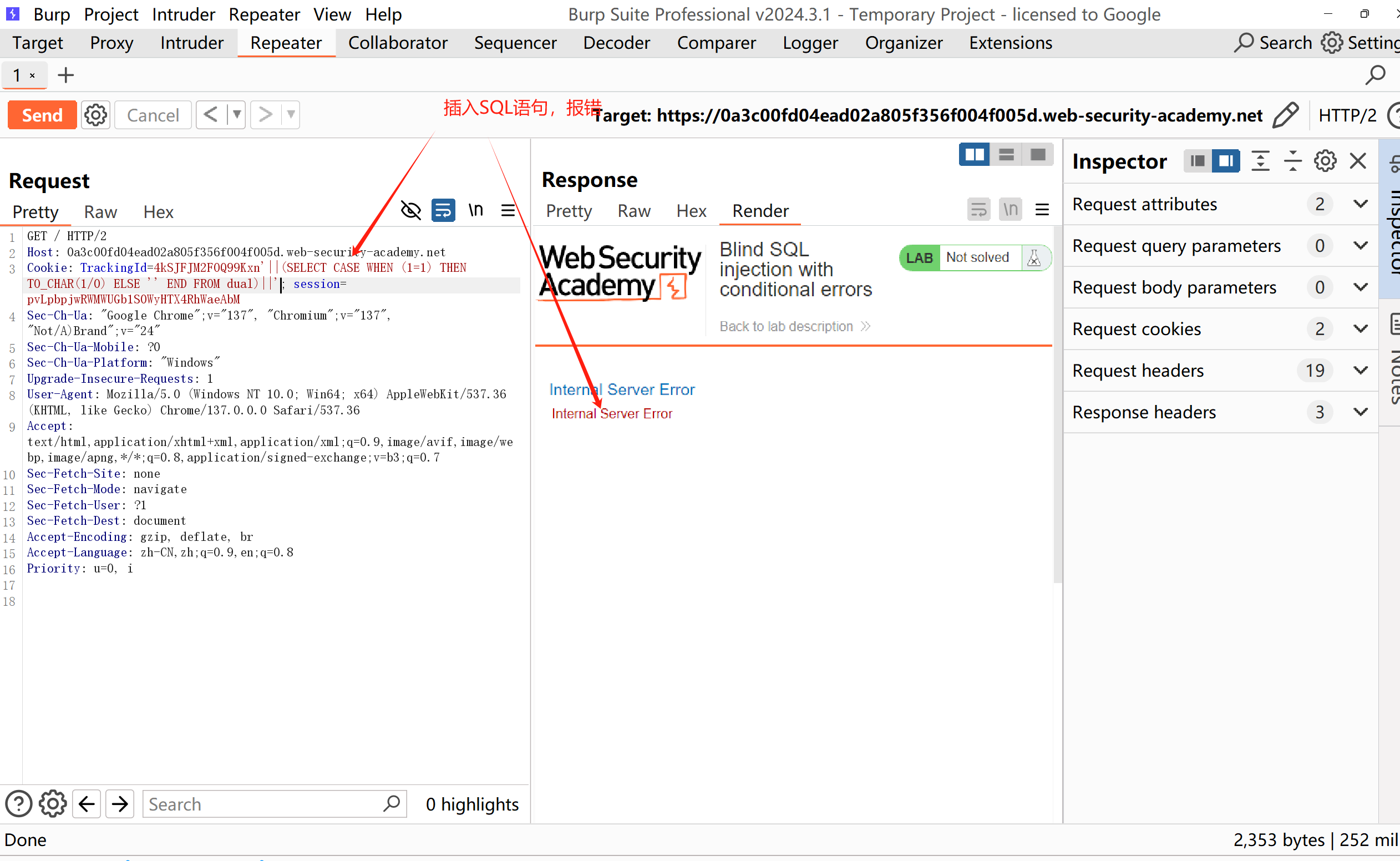Select the response Raw tab
This screenshot has width=1400, height=861.
tap(633, 211)
